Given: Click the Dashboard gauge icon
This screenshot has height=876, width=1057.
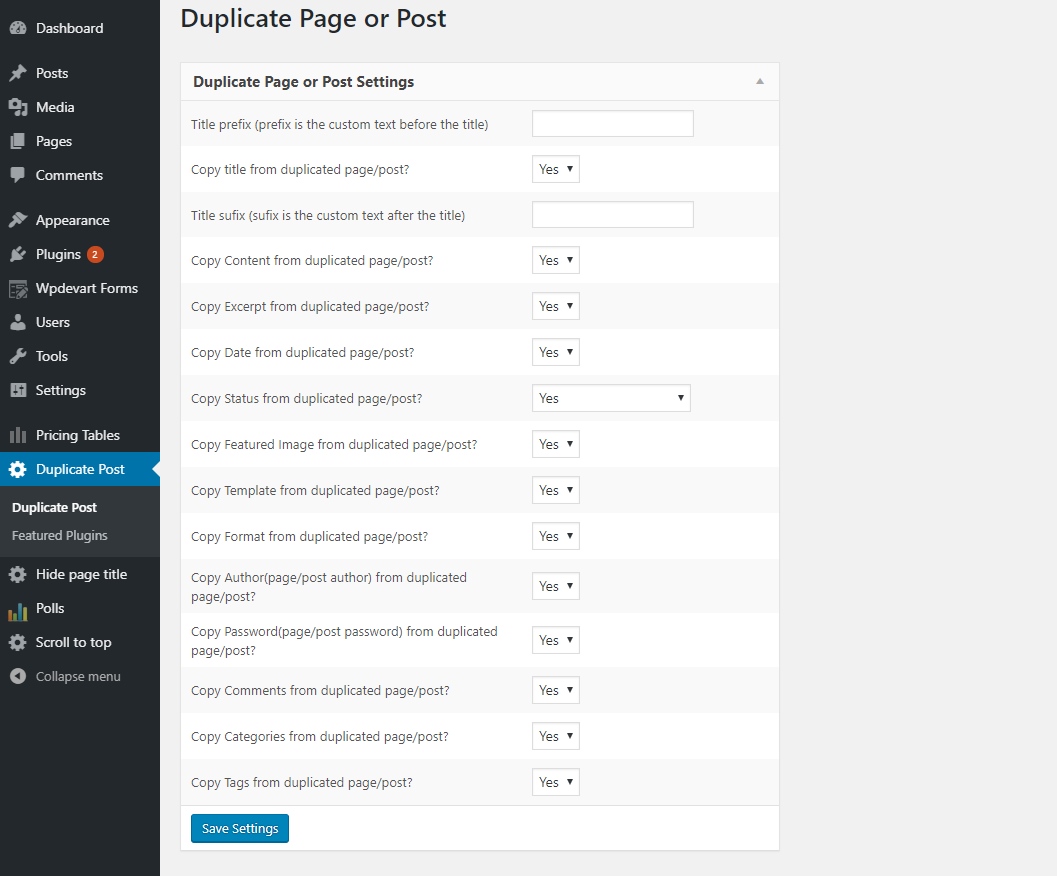Looking at the screenshot, I should coord(17,28).
